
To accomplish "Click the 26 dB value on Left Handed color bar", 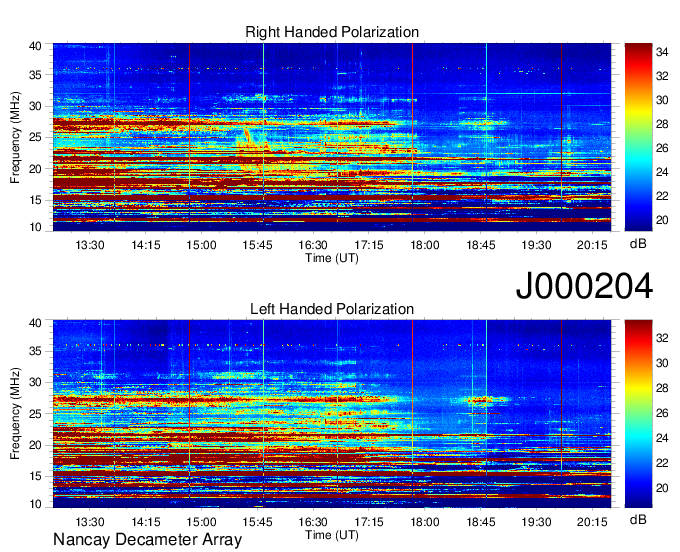I will [662, 413].
